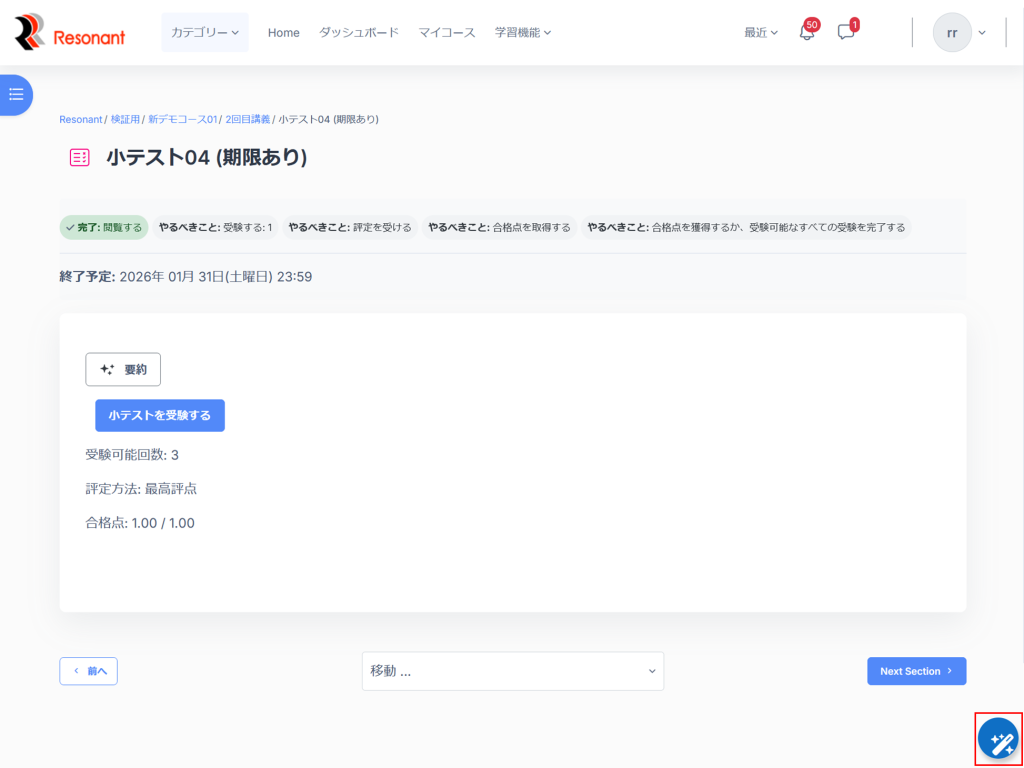Image resolution: width=1024 pixels, height=768 pixels.
Task: Open the 最近 recent items dropdown
Action: (x=760, y=33)
